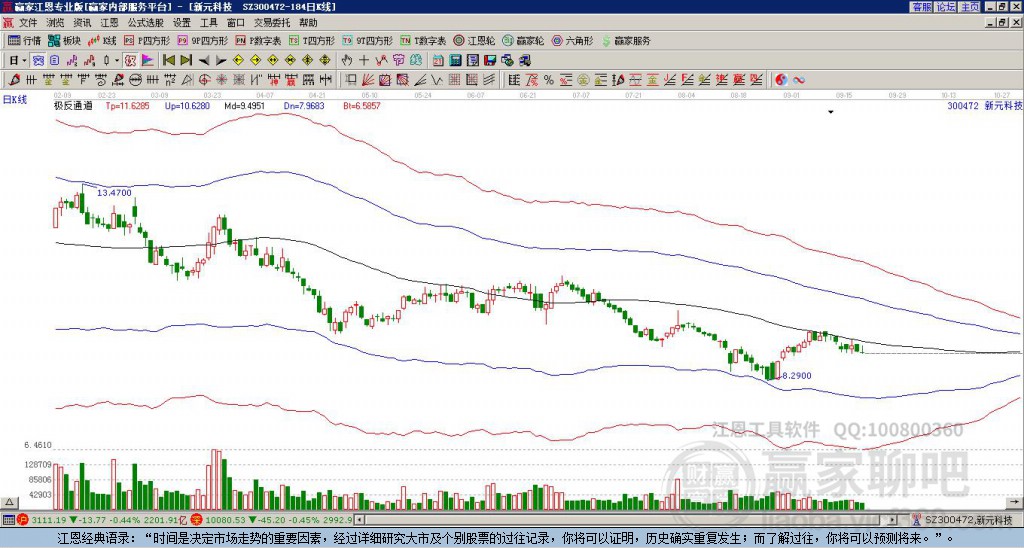The image size is (1024, 548).
Task: Click the 13.4700 high price label
Action: [114, 193]
